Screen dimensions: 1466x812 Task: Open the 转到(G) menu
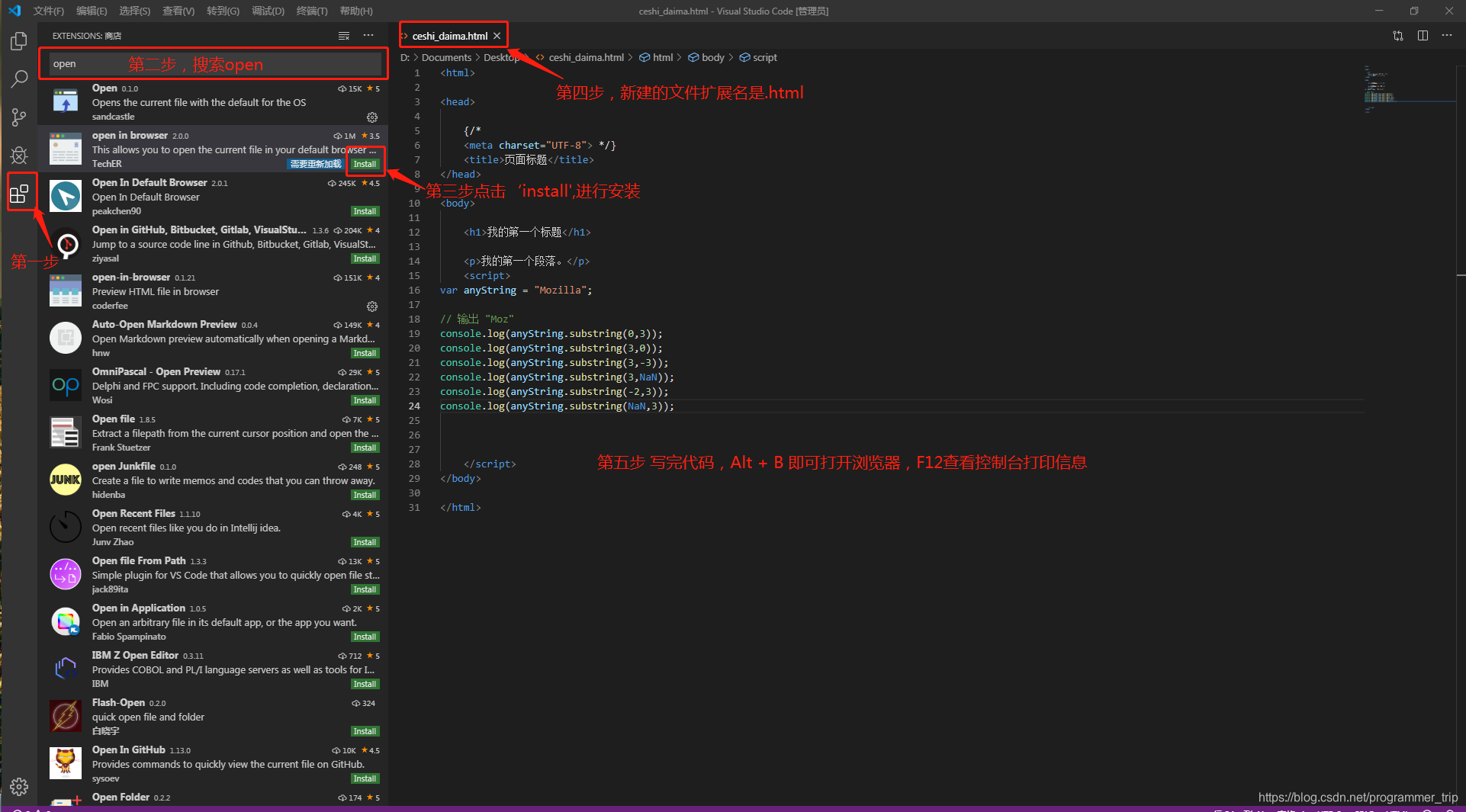click(223, 11)
